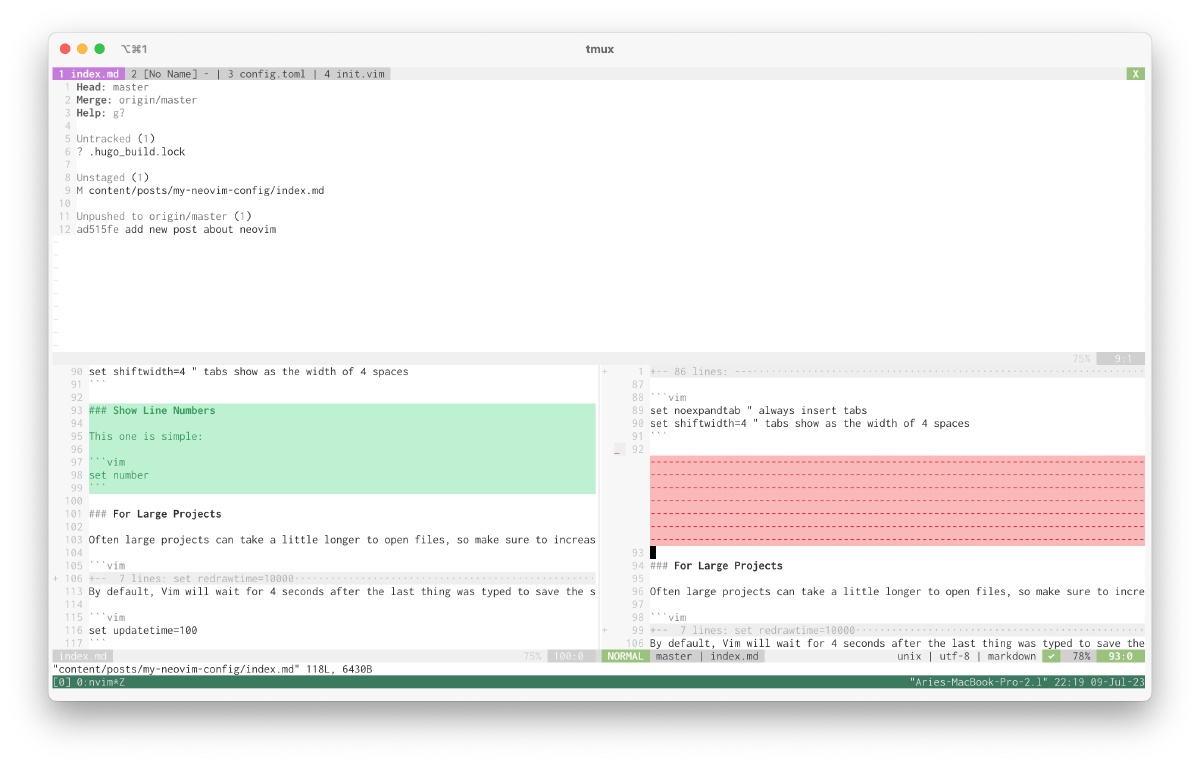
Task: Click the master branch name in status line
Action: (673, 656)
